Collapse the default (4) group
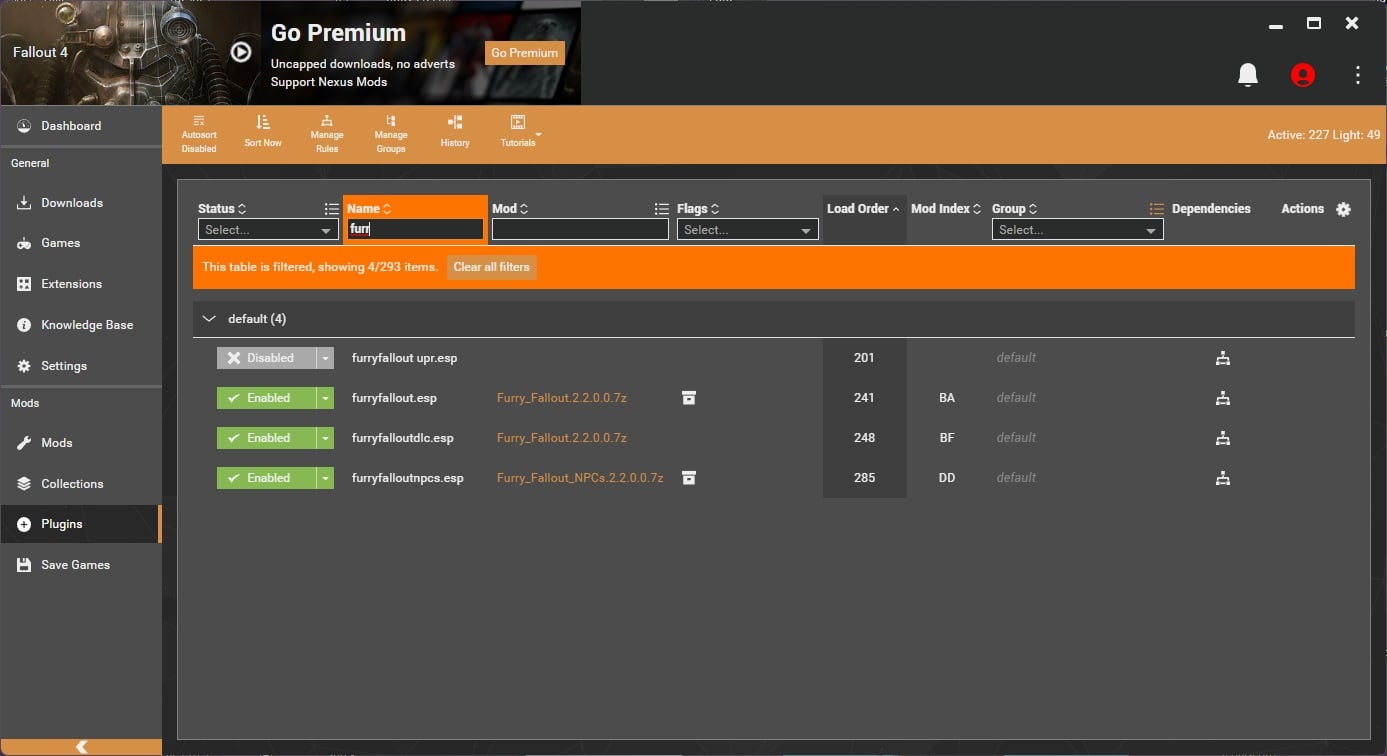 [209, 319]
